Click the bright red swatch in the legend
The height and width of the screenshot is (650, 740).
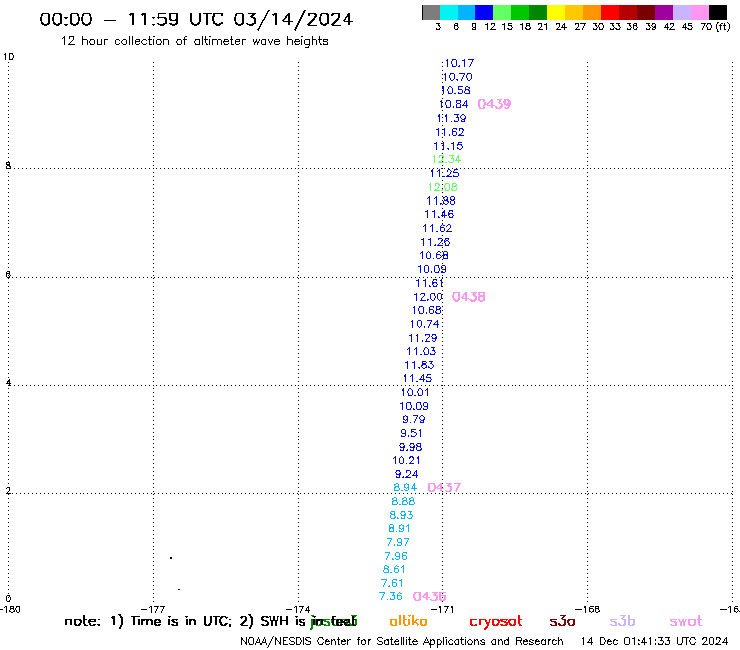click(x=610, y=12)
